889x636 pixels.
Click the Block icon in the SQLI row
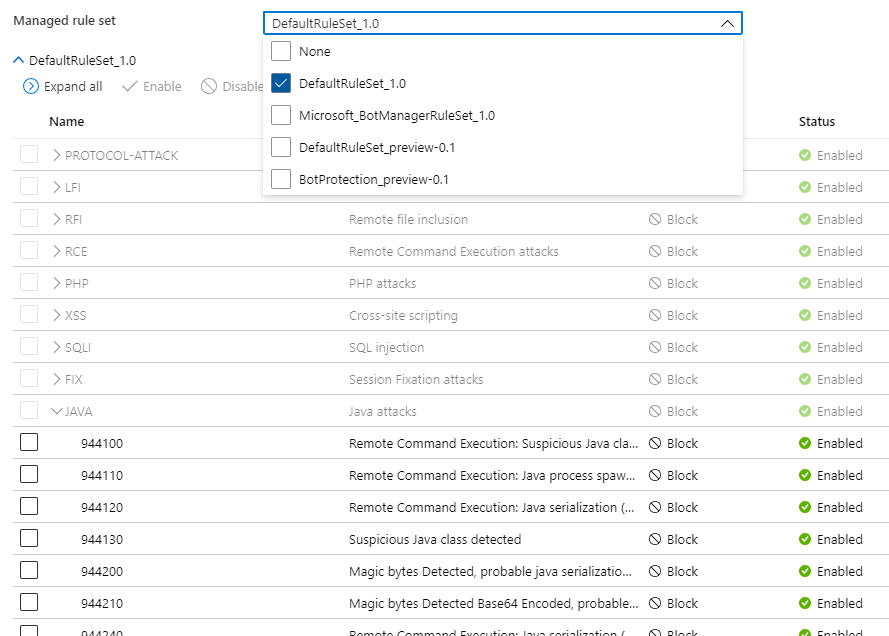655,347
